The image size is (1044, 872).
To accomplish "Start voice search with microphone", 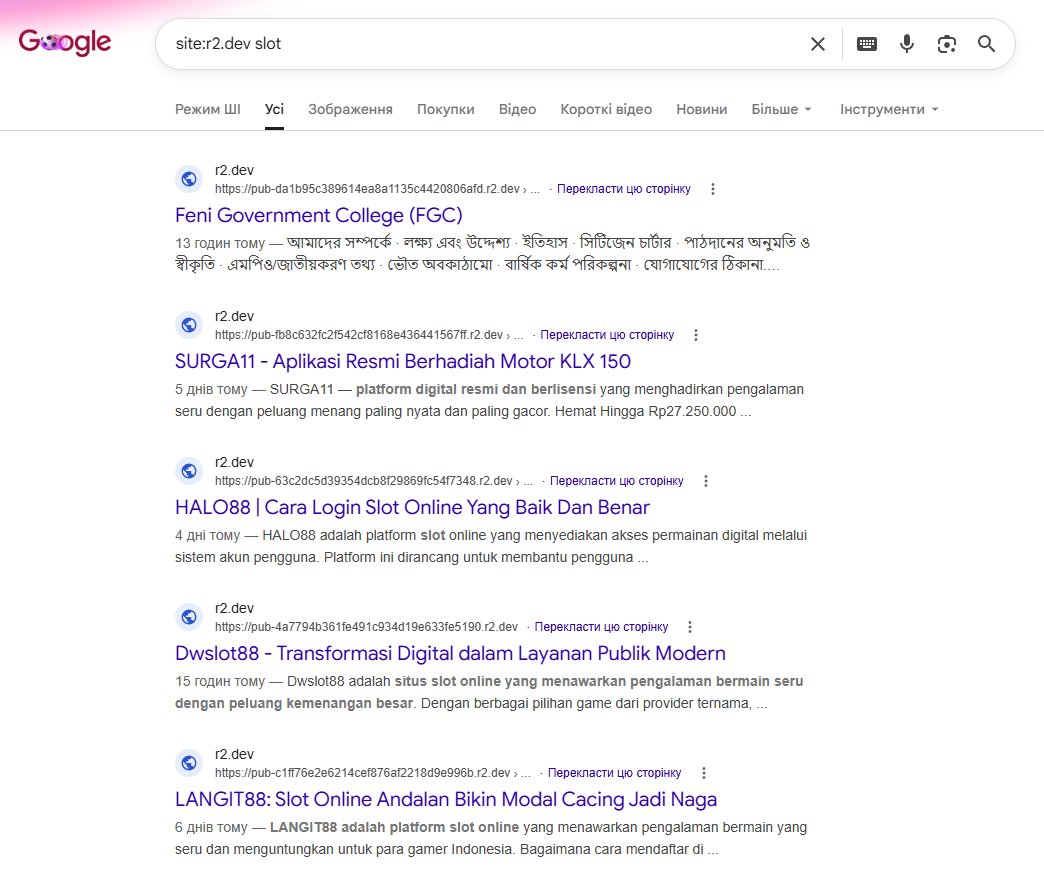I will [906, 44].
